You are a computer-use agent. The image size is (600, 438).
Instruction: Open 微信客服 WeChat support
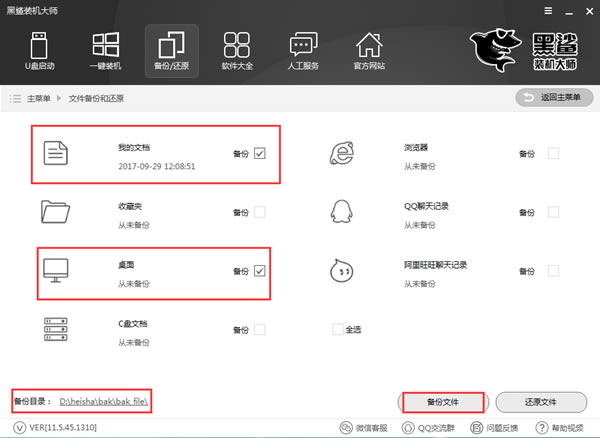coord(364,428)
